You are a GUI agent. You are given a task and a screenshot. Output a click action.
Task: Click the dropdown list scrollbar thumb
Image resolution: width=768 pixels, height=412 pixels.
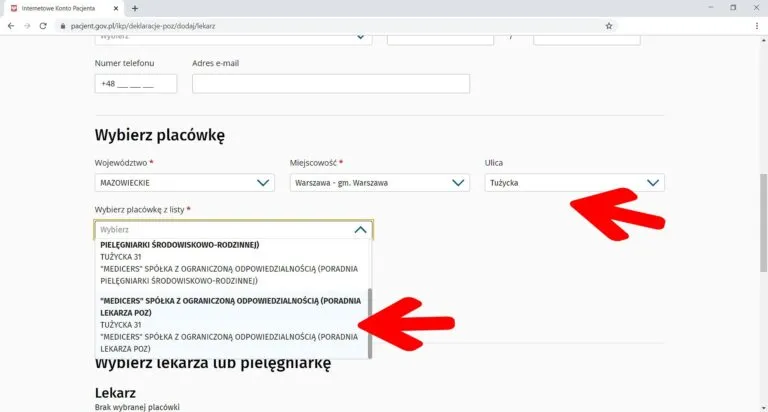370,323
